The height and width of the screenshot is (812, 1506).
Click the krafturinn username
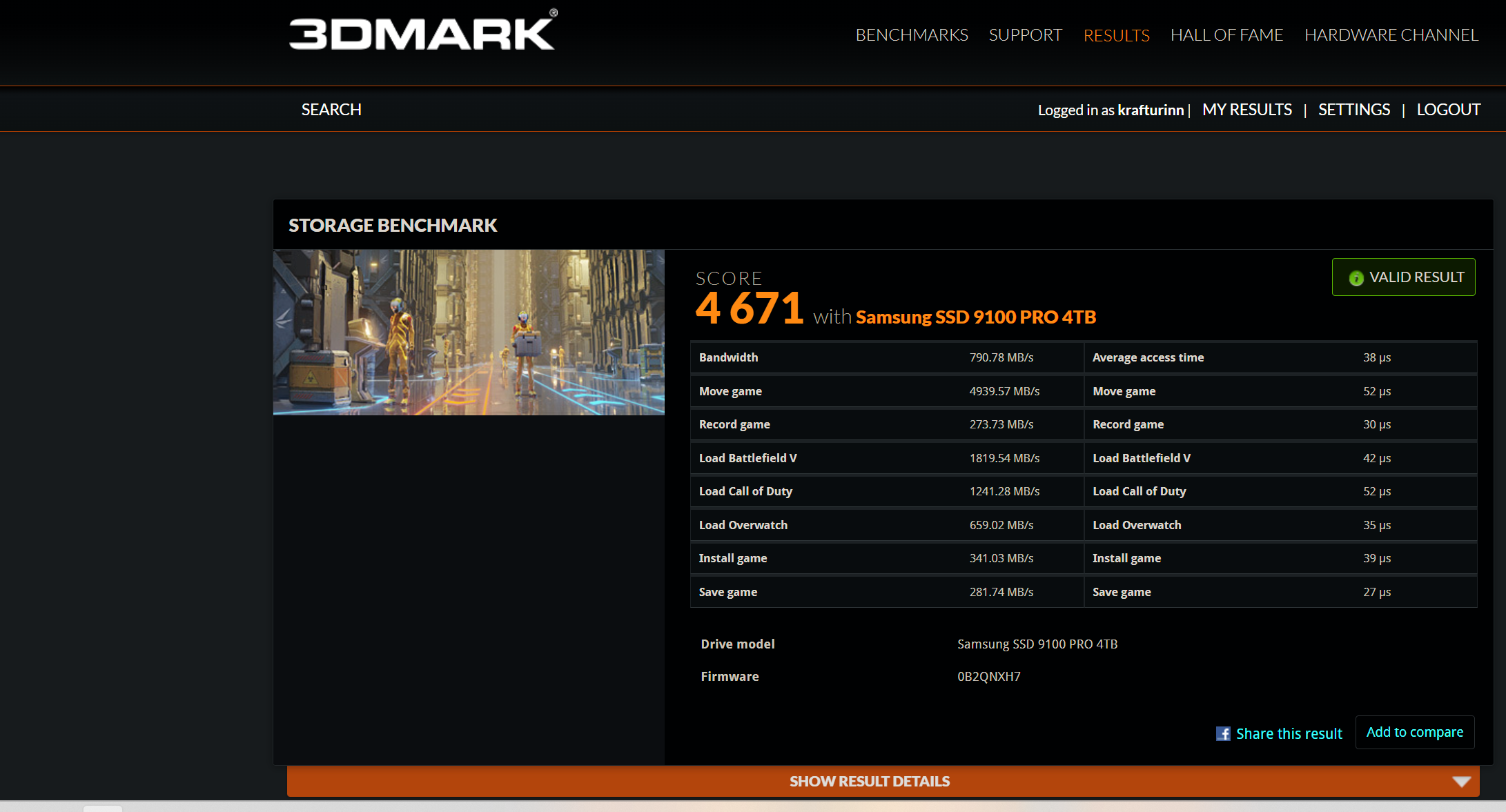click(x=1150, y=110)
